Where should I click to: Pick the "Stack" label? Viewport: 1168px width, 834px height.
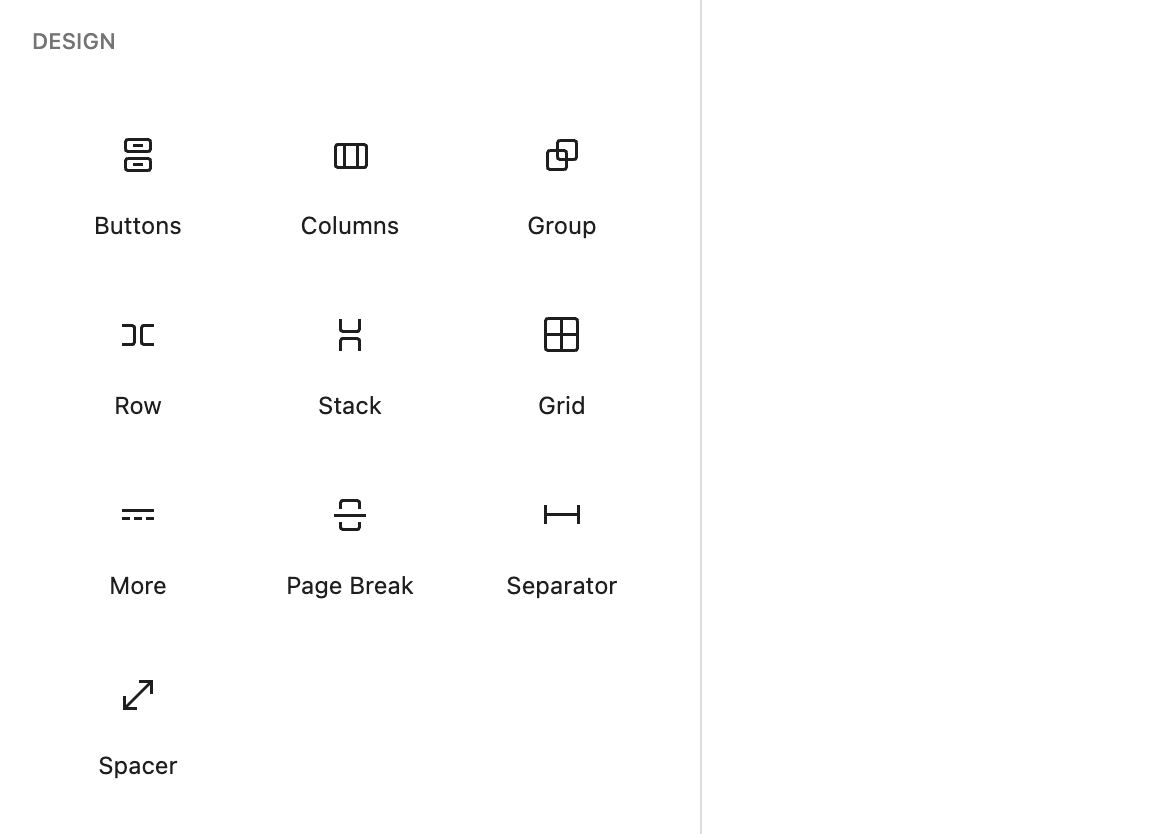(350, 406)
